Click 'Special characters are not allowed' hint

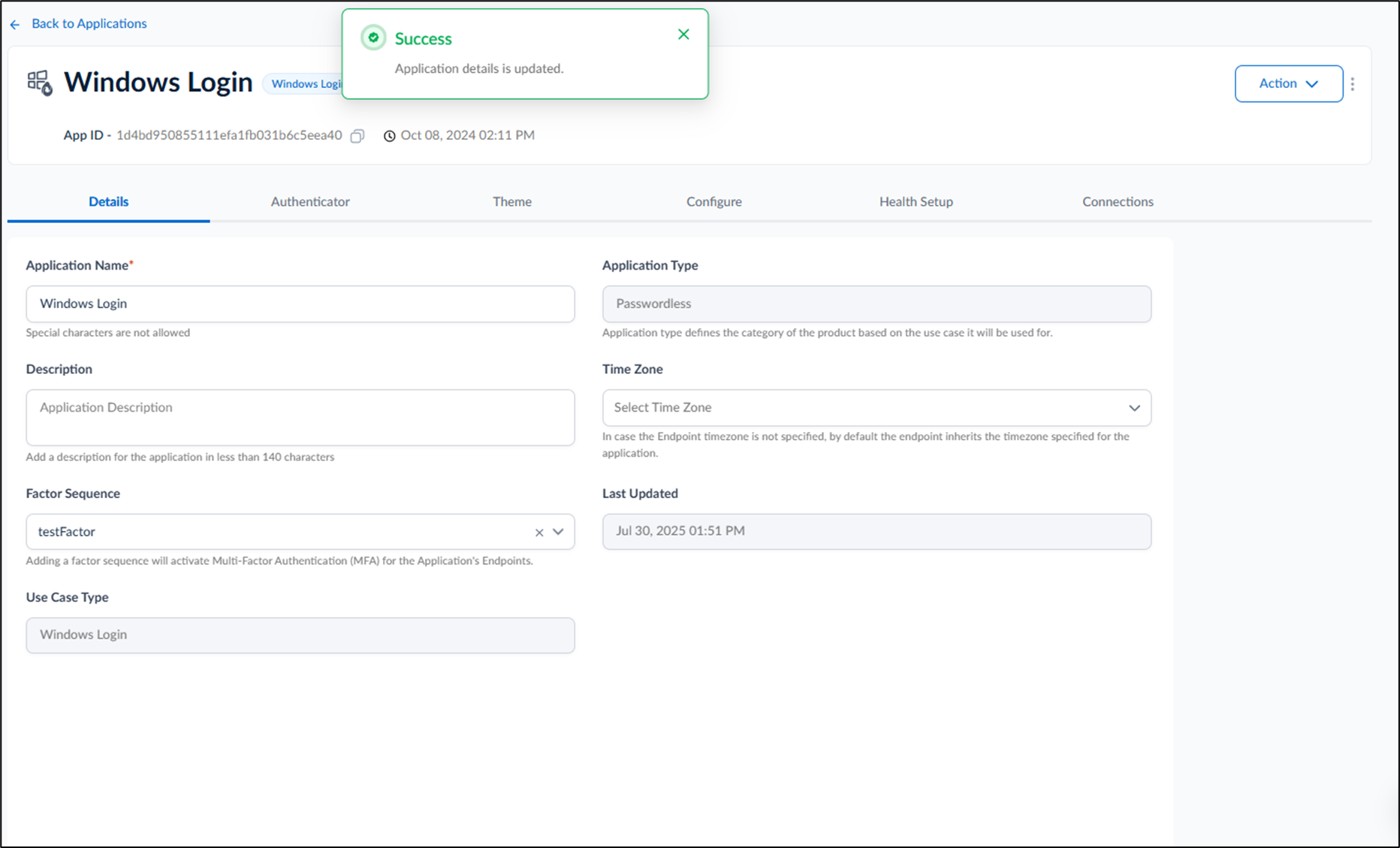pyautogui.click(x=108, y=333)
